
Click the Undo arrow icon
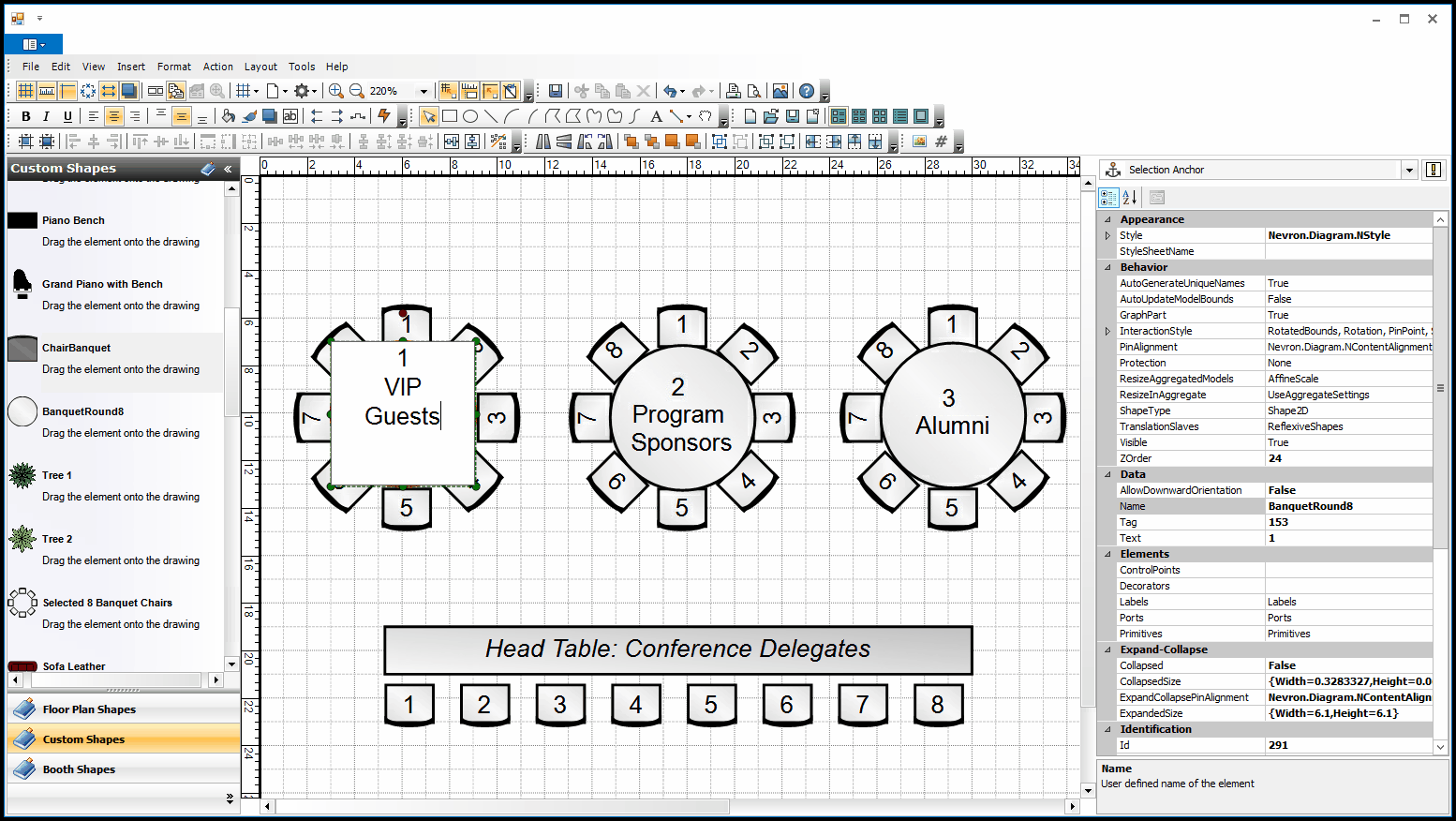click(669, 91)
